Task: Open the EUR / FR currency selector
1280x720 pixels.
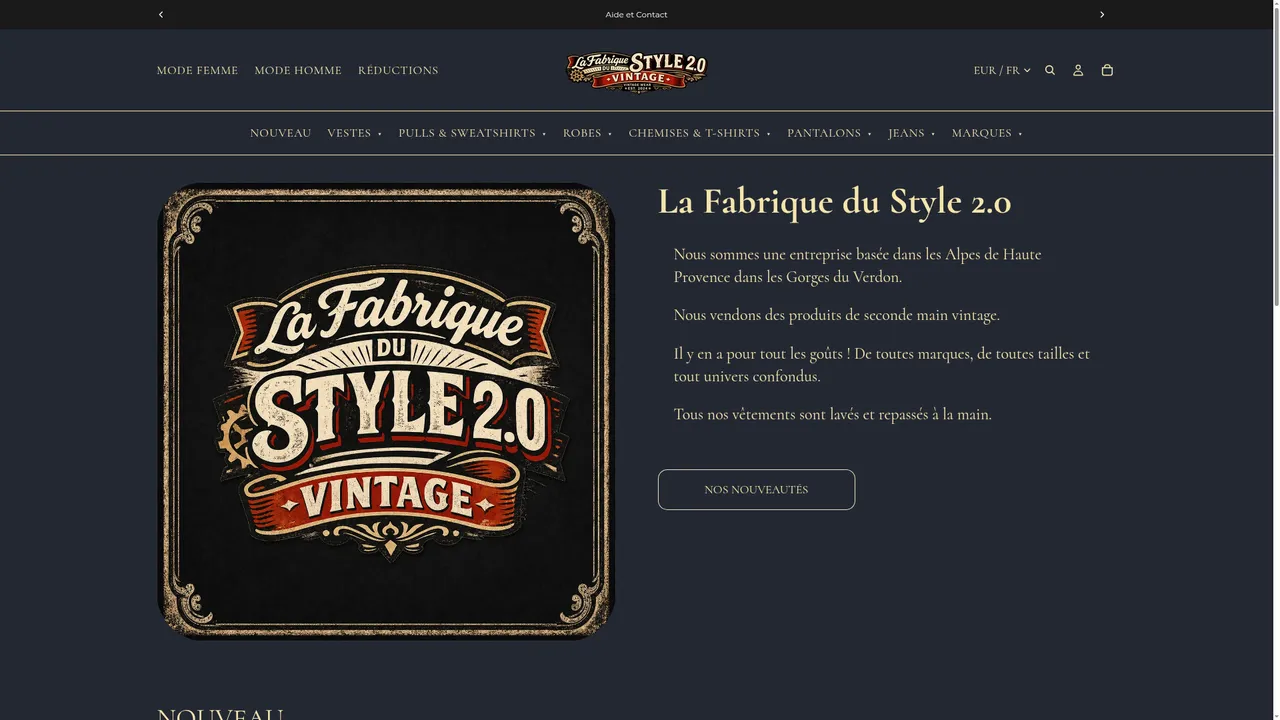Action: 1002,70
